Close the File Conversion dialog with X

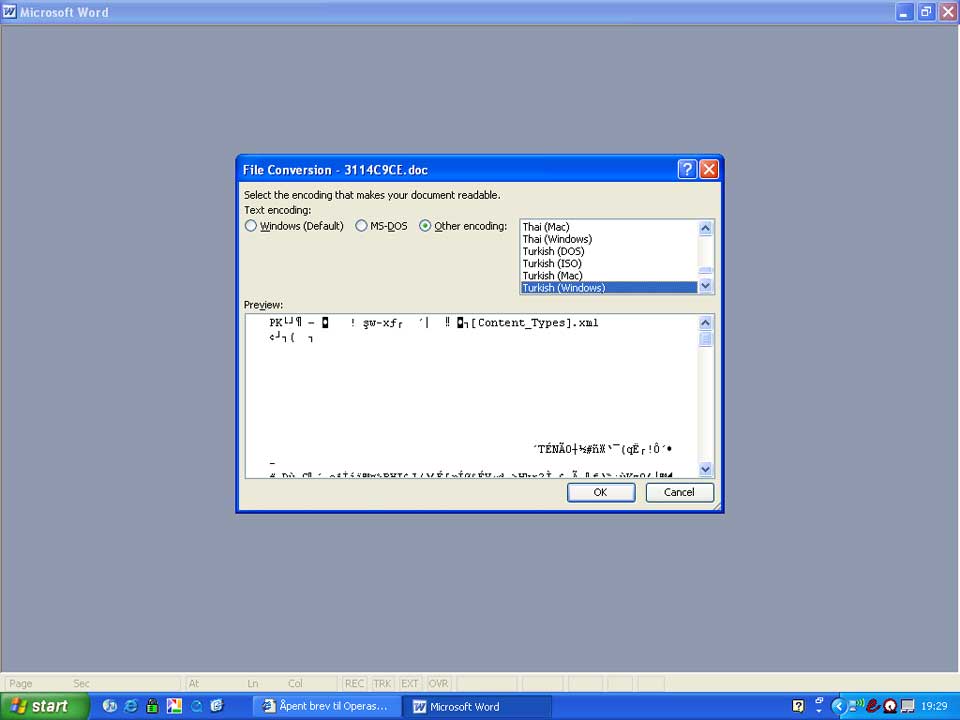click(709, 169)
